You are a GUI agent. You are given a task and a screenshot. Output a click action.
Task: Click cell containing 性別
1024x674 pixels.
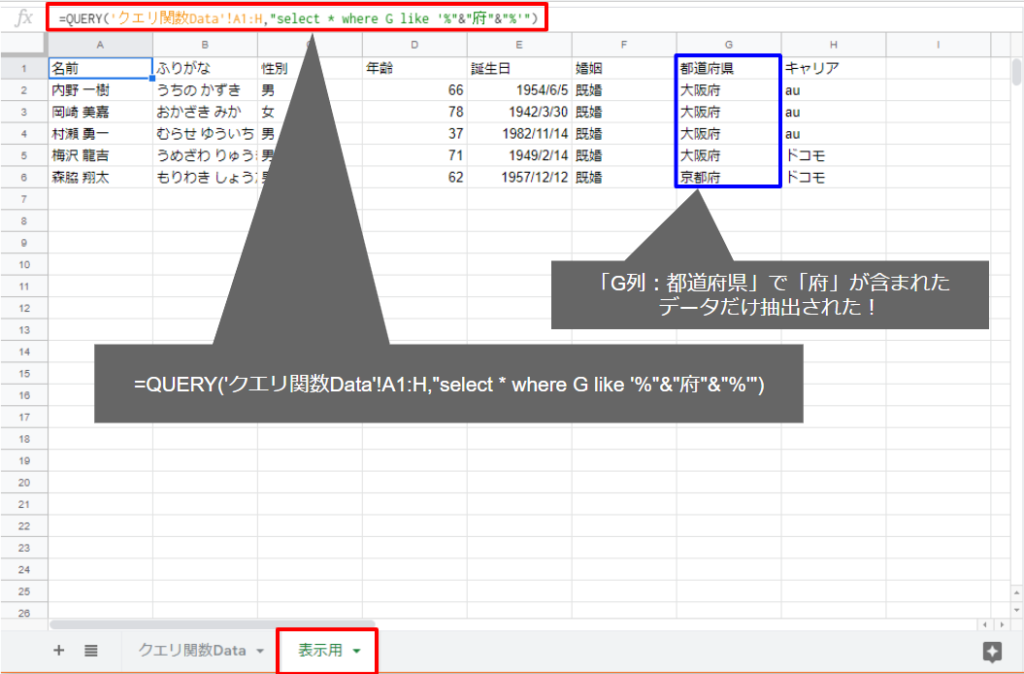tap(274, 68)
